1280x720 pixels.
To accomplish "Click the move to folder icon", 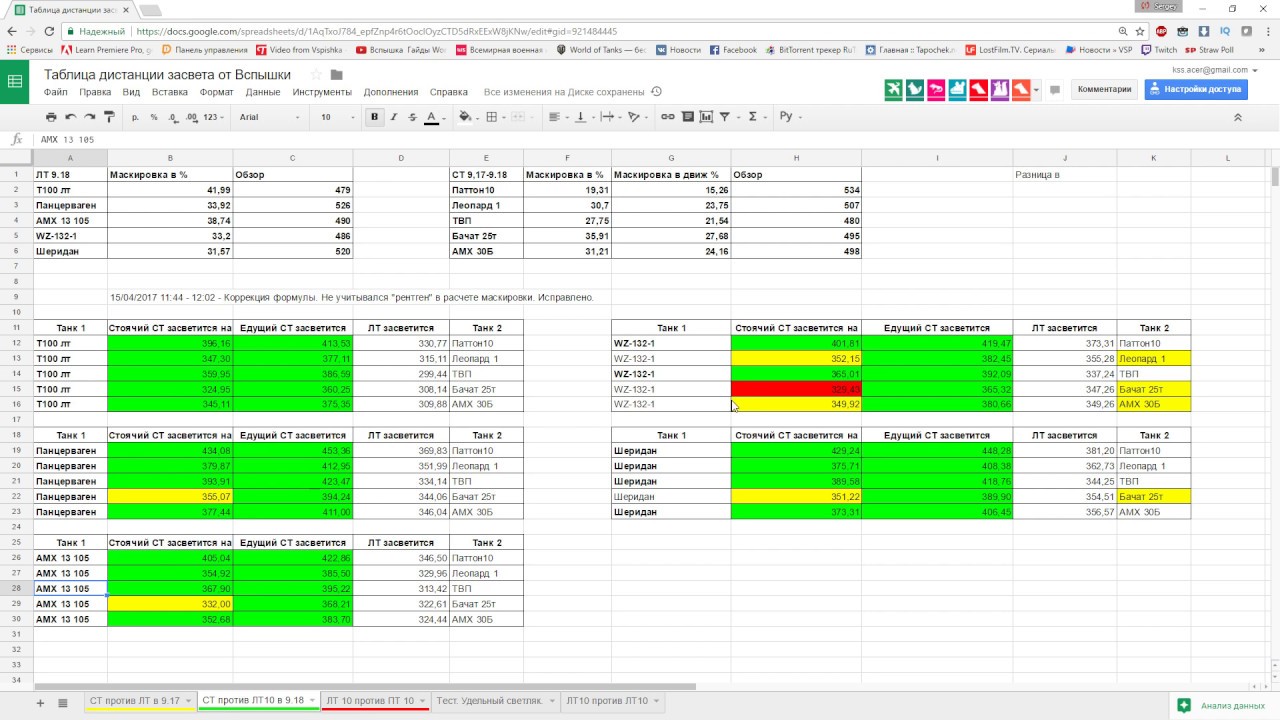I will (x=336, y=74).
